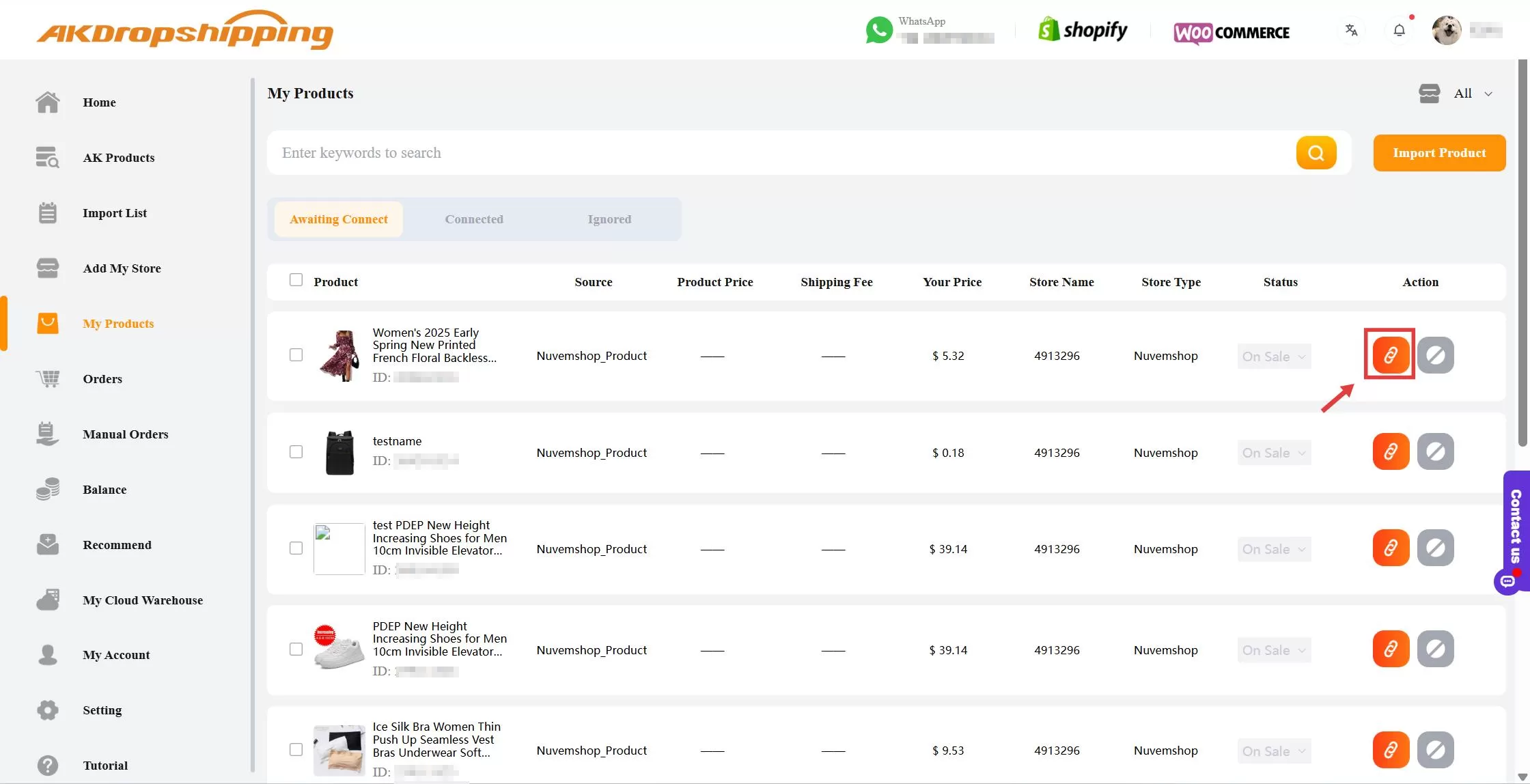Check the PDEP New Height Shoes row checkbox
Screen dimensions: 1530x784
tap(296, 649)
